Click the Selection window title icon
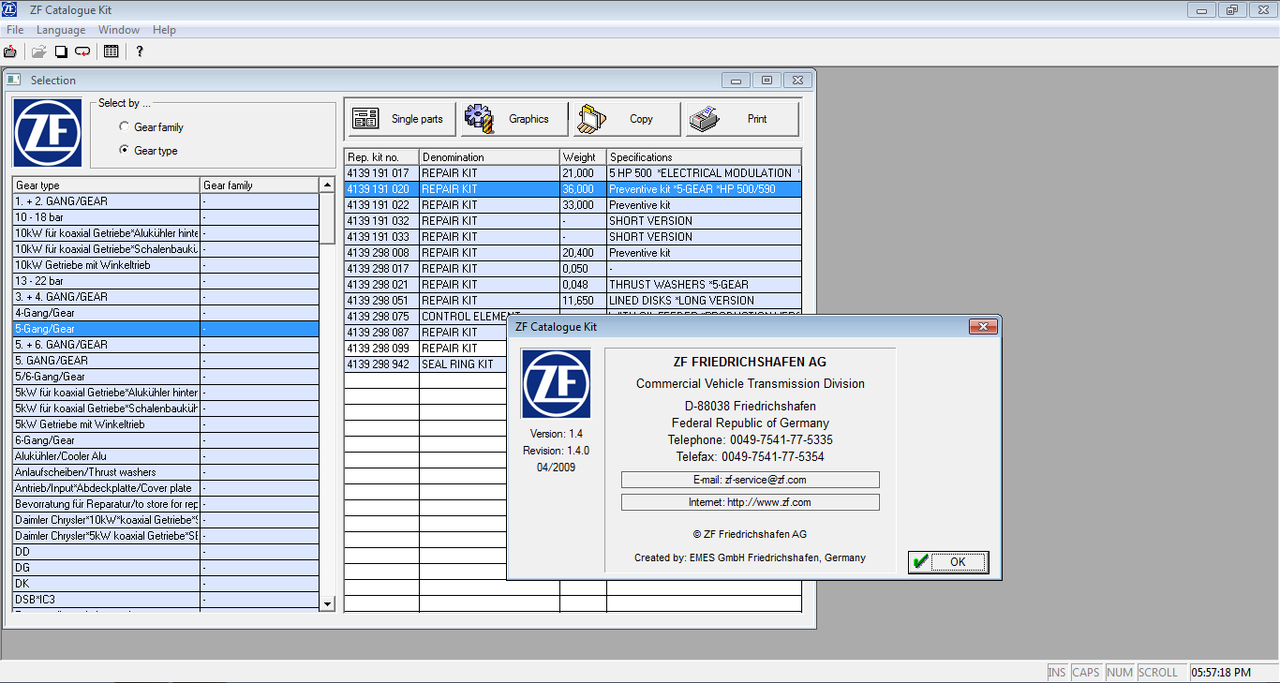The width and height of the screenshot is (1280, 683). [15, 80]
